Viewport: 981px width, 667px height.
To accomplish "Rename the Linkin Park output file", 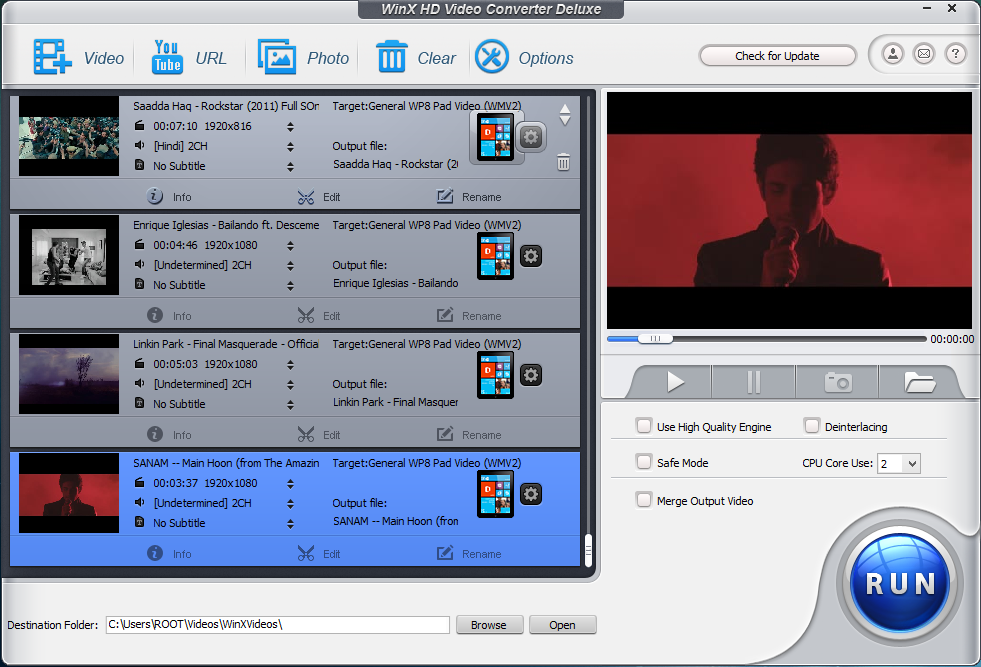I will click(x=469, y=434).
